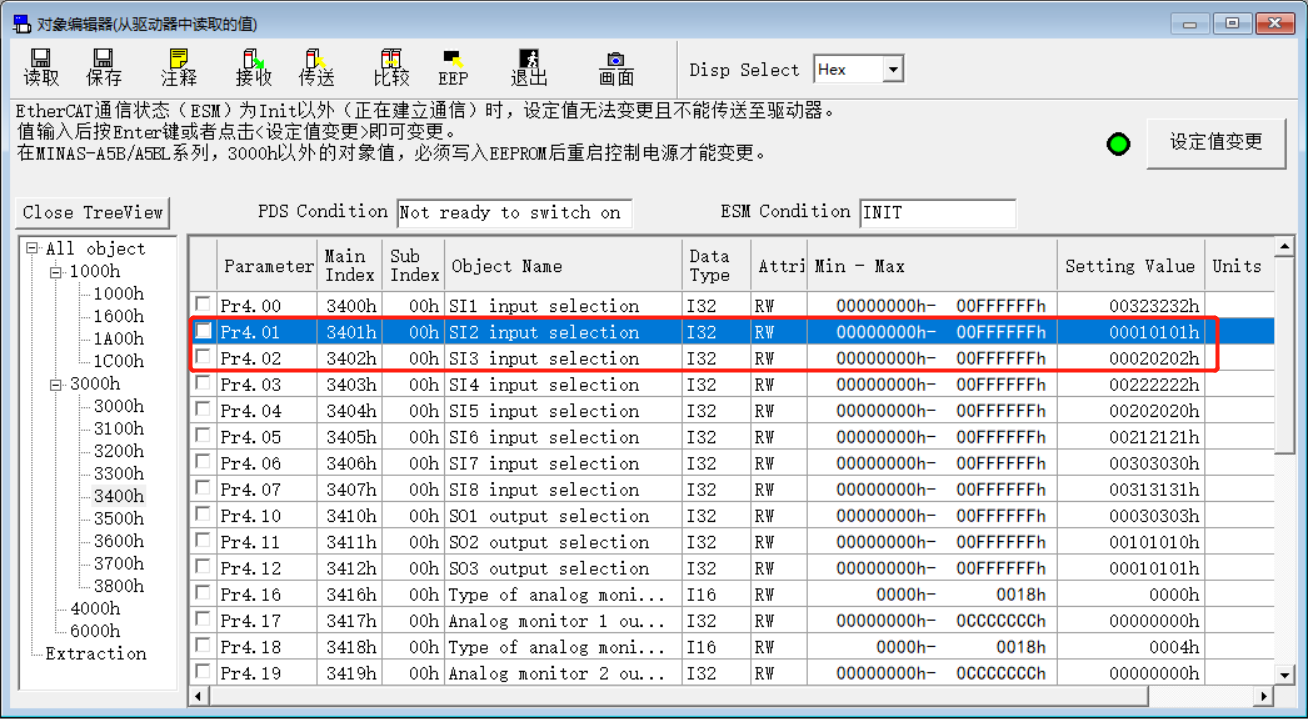Click Analog monitor 1 output row name

pos(556,621)
